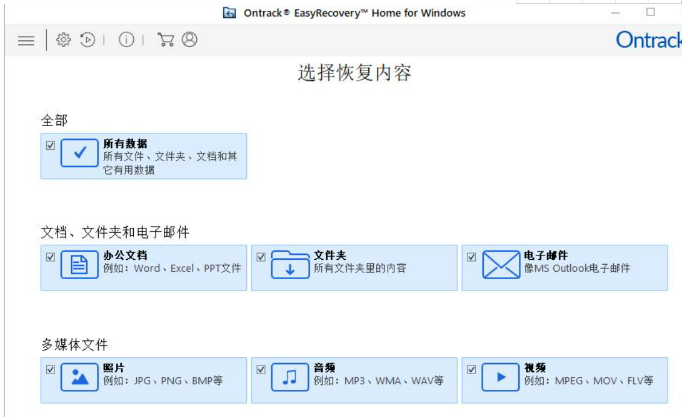Click the 音频 music note icon
The width and height of the screenshot is (688, 420).
tap(290, 377)
